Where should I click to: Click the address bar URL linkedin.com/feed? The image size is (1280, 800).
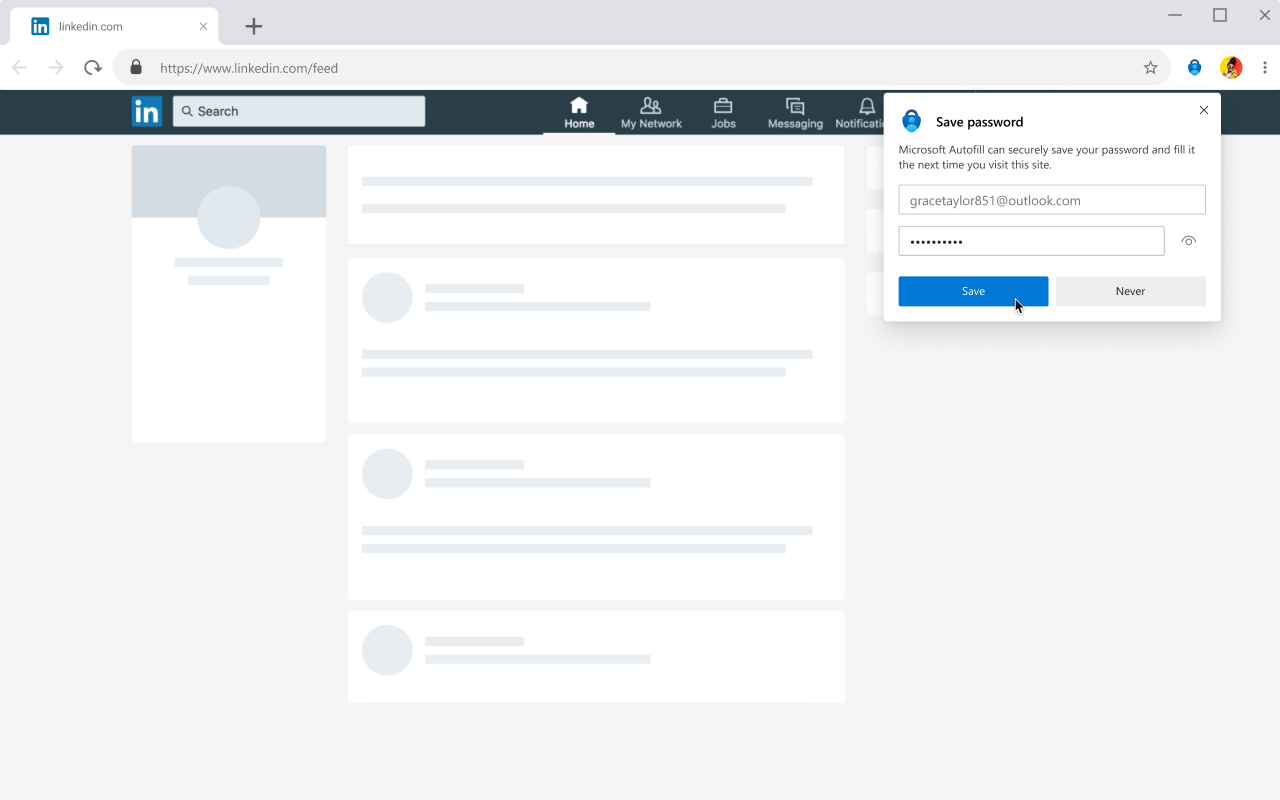[x=249, y=68]
